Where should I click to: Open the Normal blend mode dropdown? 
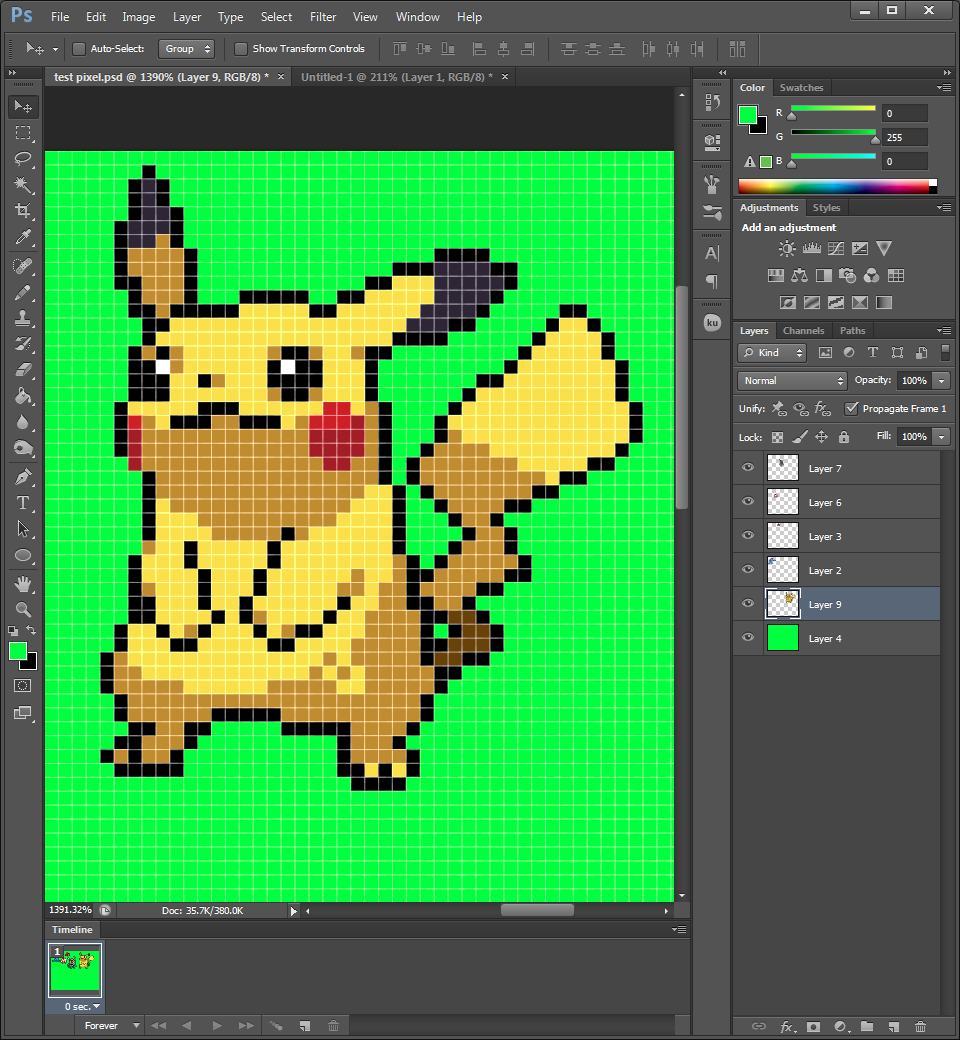(x=792, y=381)
